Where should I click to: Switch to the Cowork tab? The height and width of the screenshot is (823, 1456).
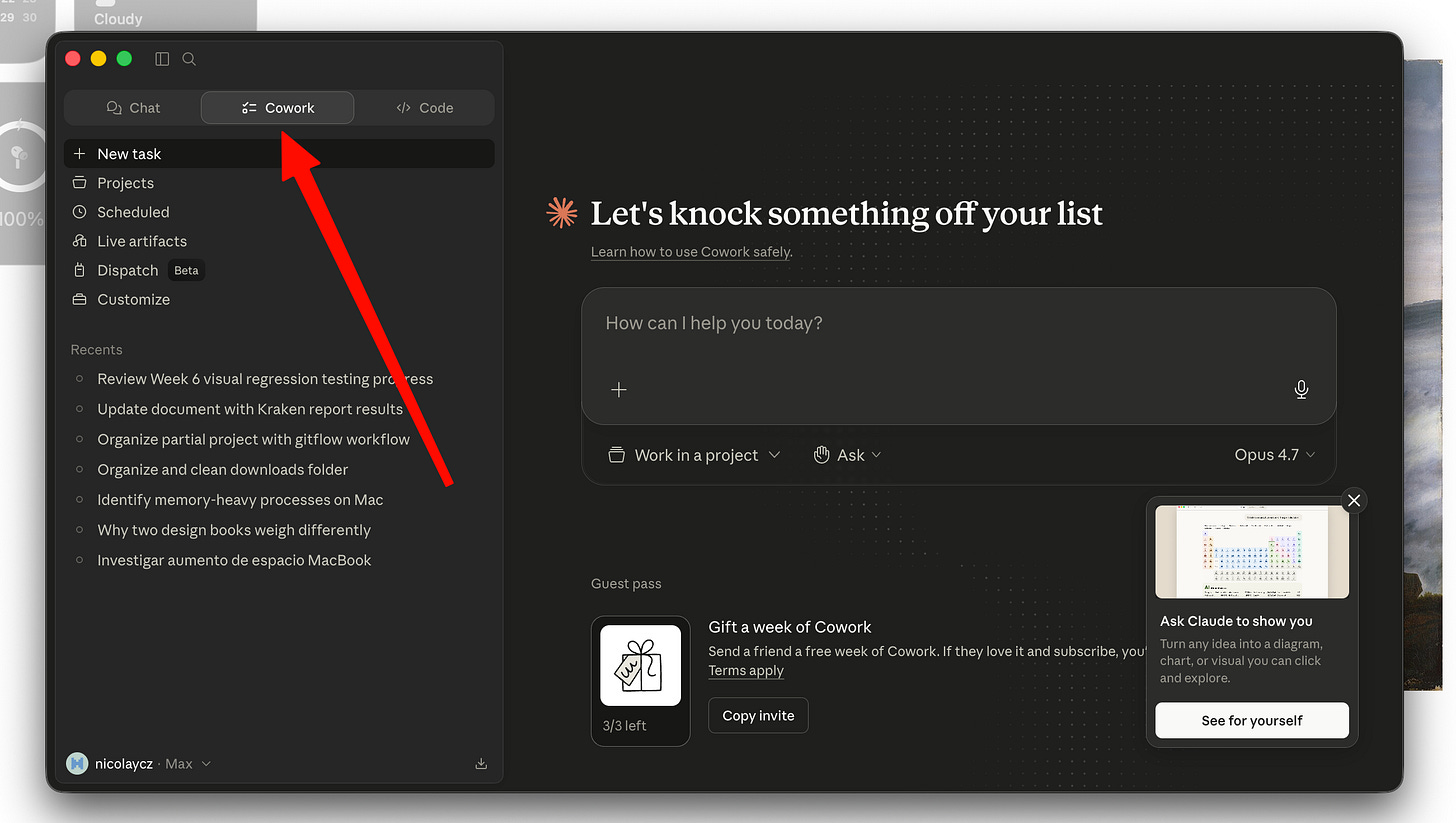pyautogui.click(x=277, y=108)
